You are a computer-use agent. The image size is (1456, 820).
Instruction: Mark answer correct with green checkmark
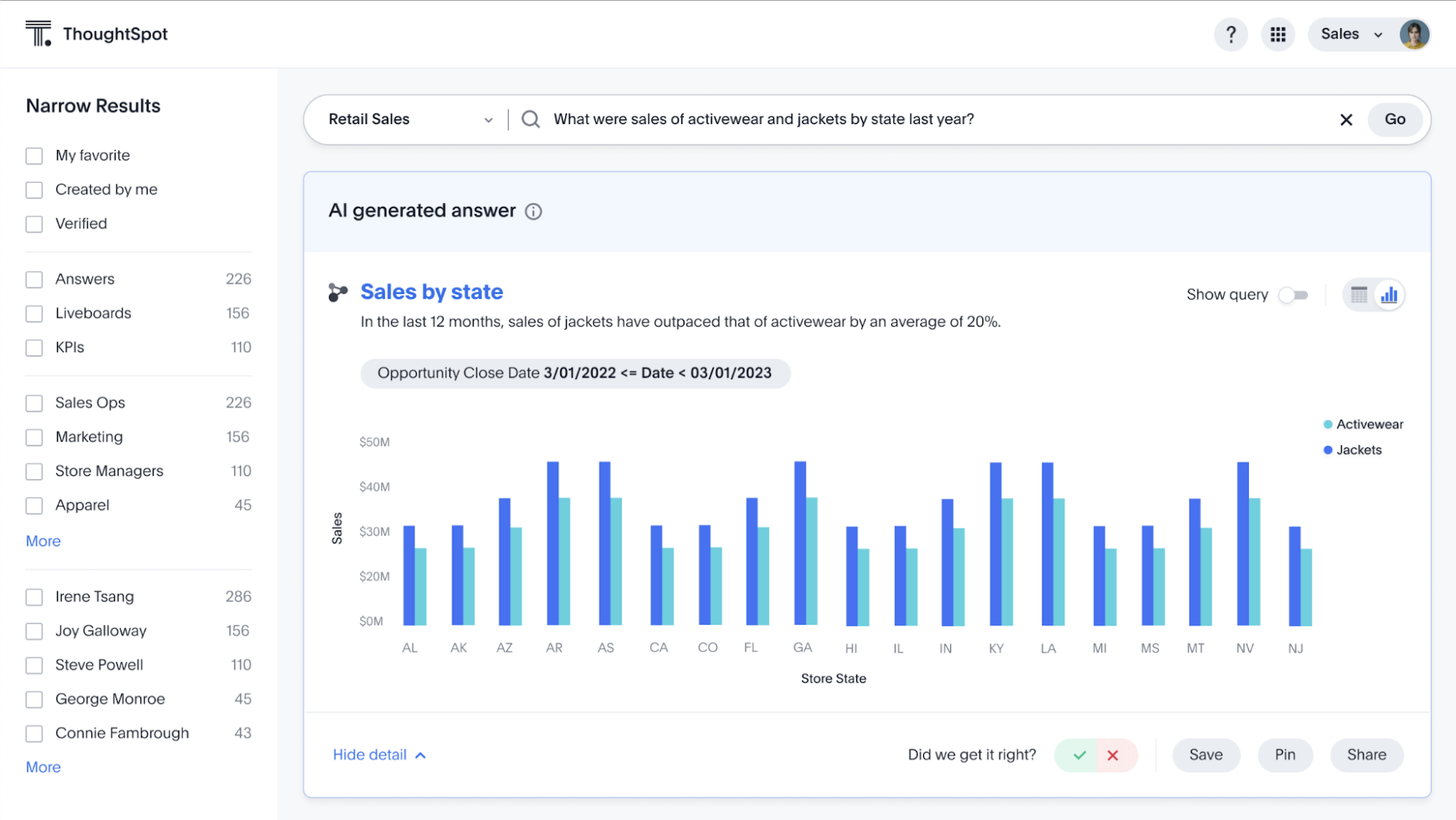coord(1079,755)
